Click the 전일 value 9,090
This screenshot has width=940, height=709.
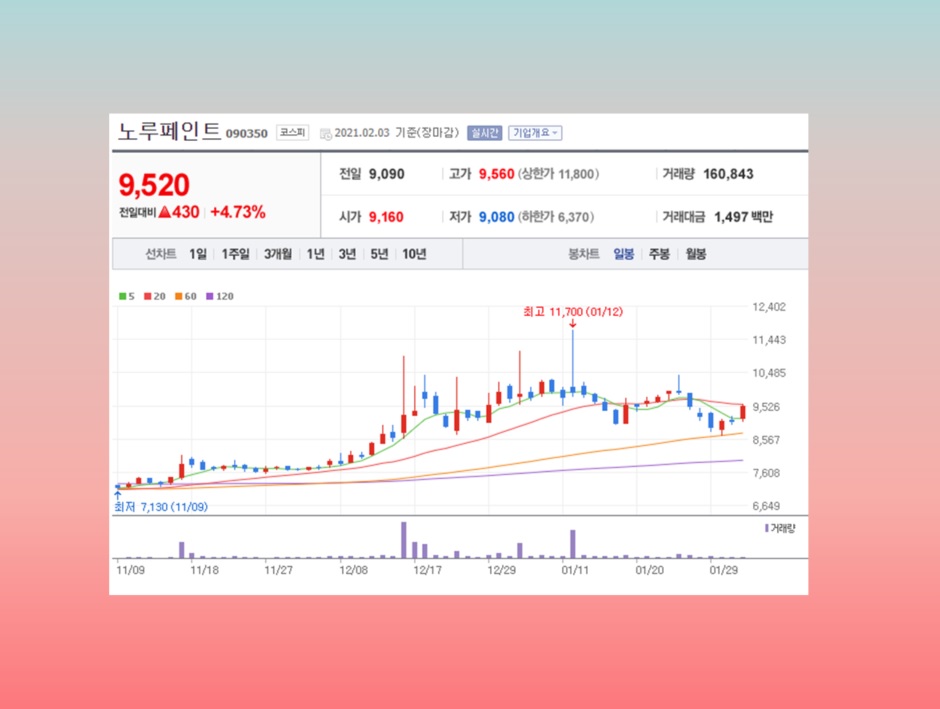click(387, 174)
